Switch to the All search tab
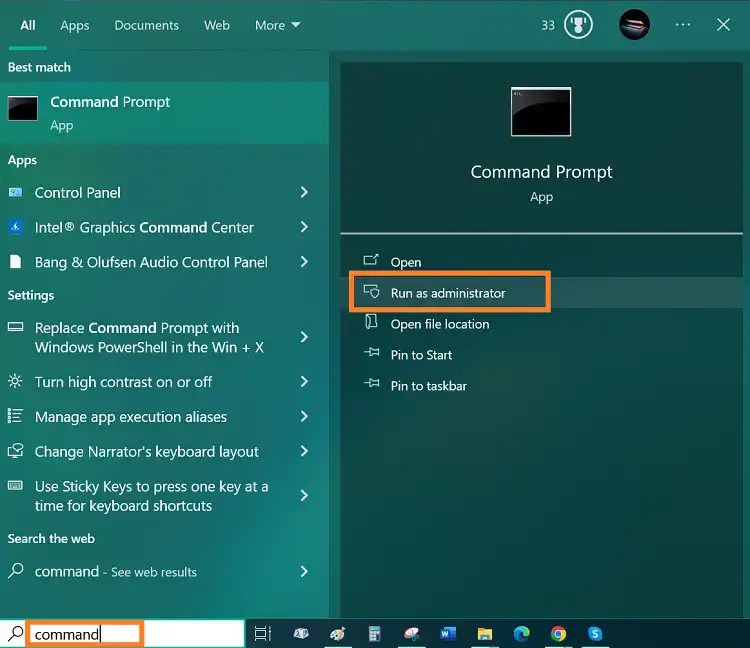Screen dimensions: 750x648 pyautogui.click(x=28, y=25)
